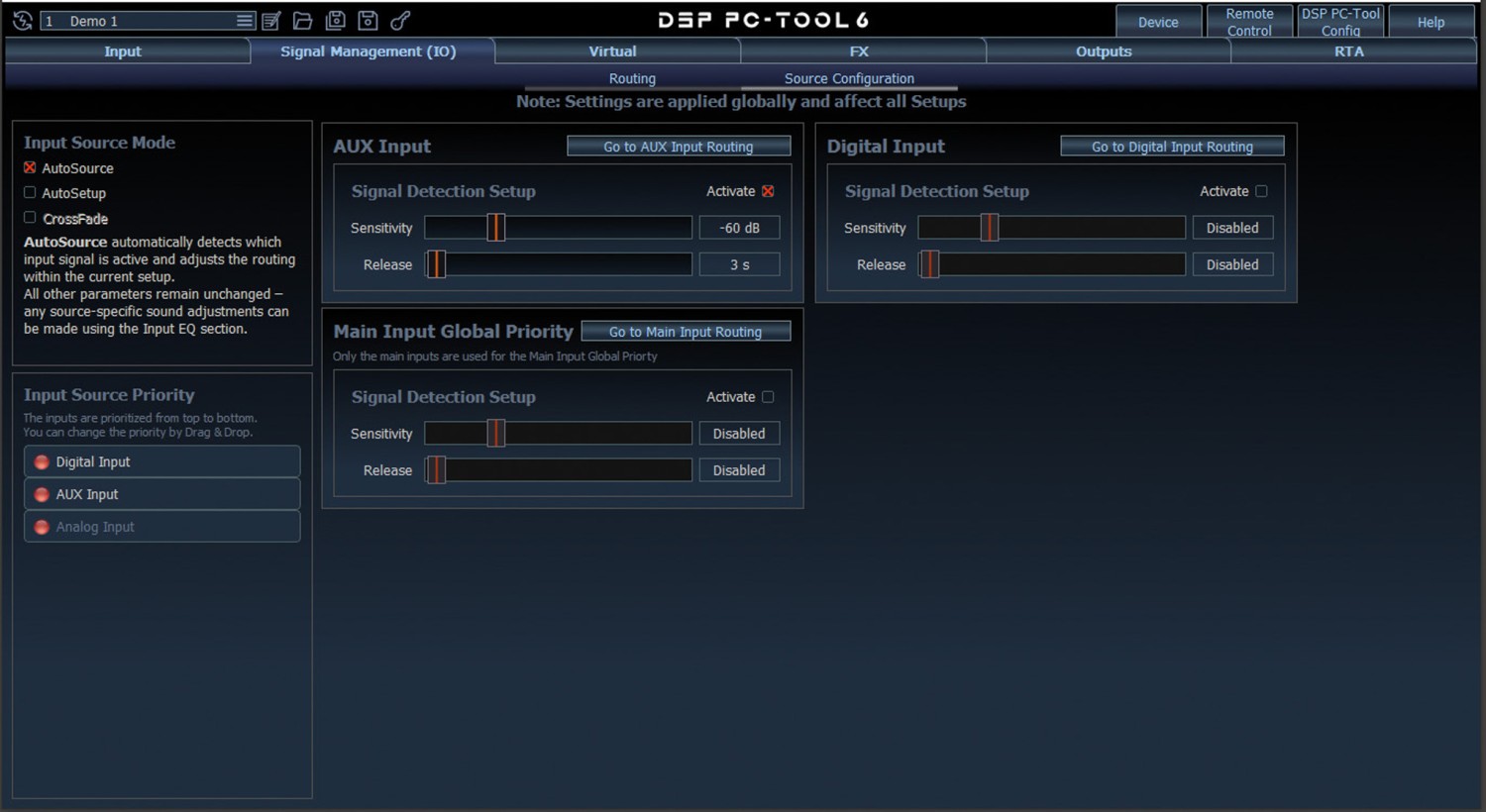Click the save-all double floppy disk icon
The width and height of the screenshot is (1486, 812).
(336, 21)
